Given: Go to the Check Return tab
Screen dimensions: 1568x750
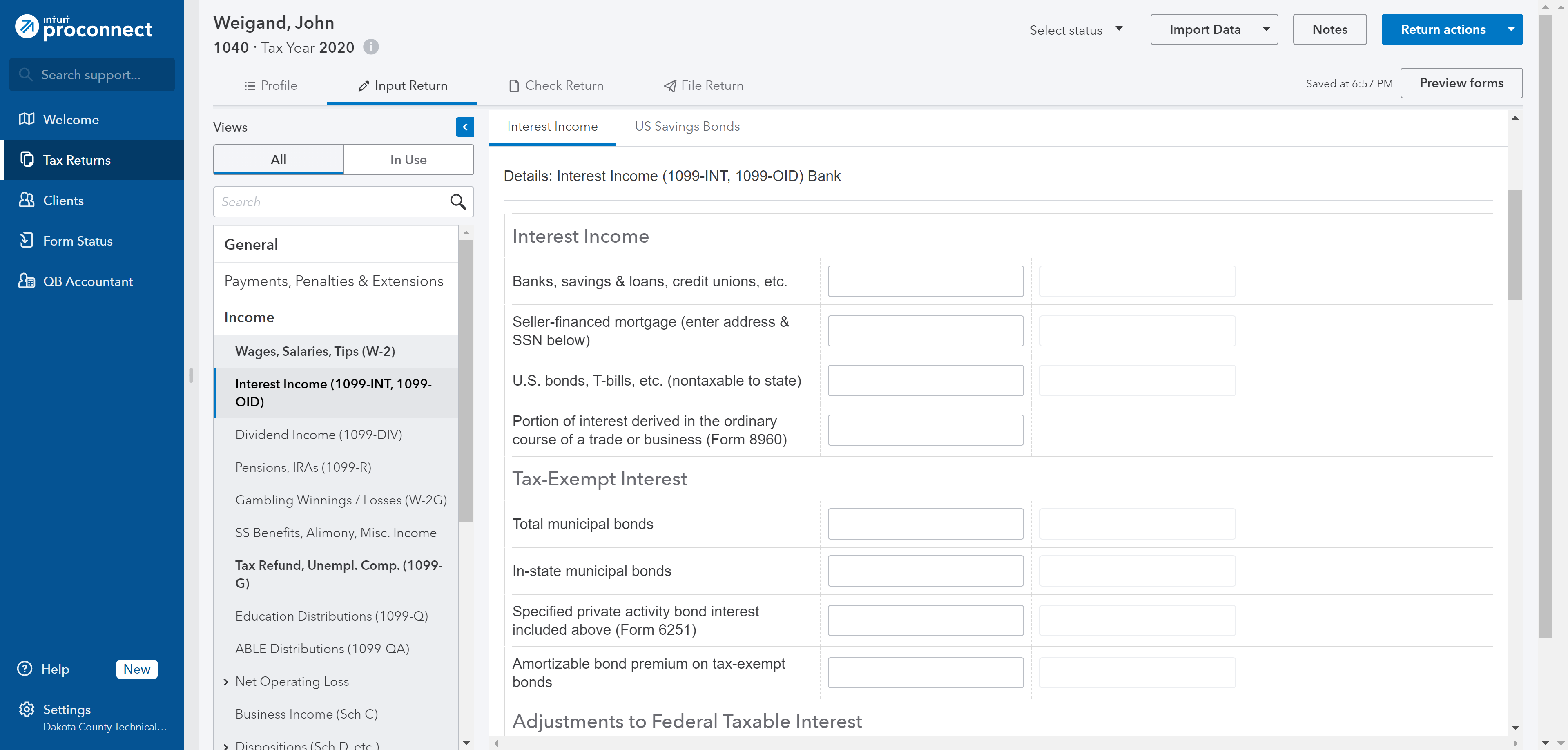Looking at the screenshot, I should (x=556, y=86).
